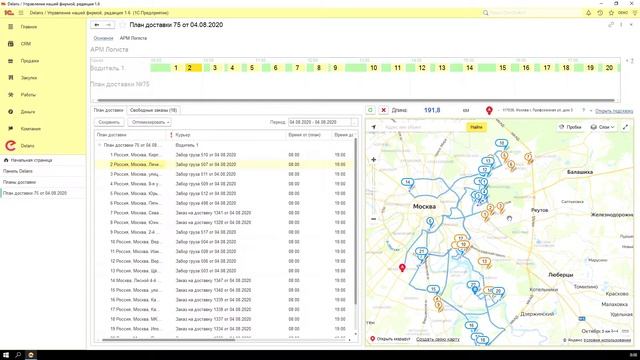
Task: Open the Работы tools icon
Action: [11, 95]
